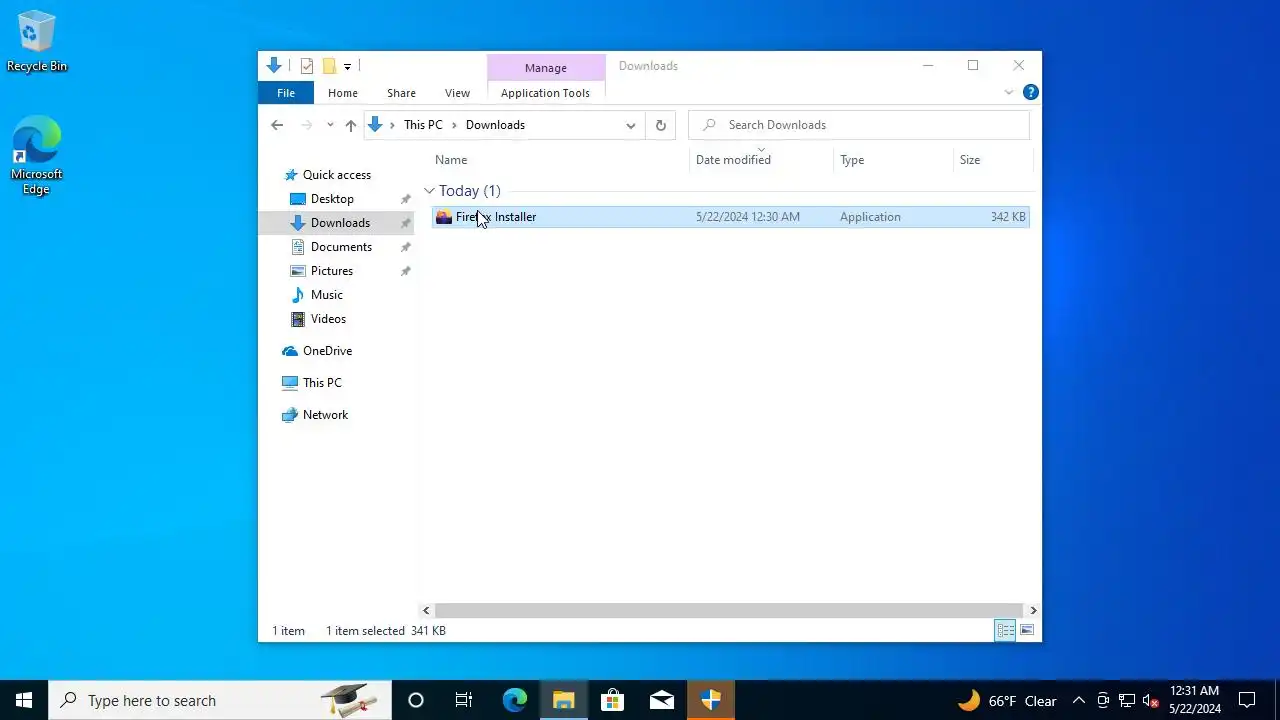Screen dimensions: 1280x720
Task: Click the 342 KB size cell
Action: click(1008, 217)
